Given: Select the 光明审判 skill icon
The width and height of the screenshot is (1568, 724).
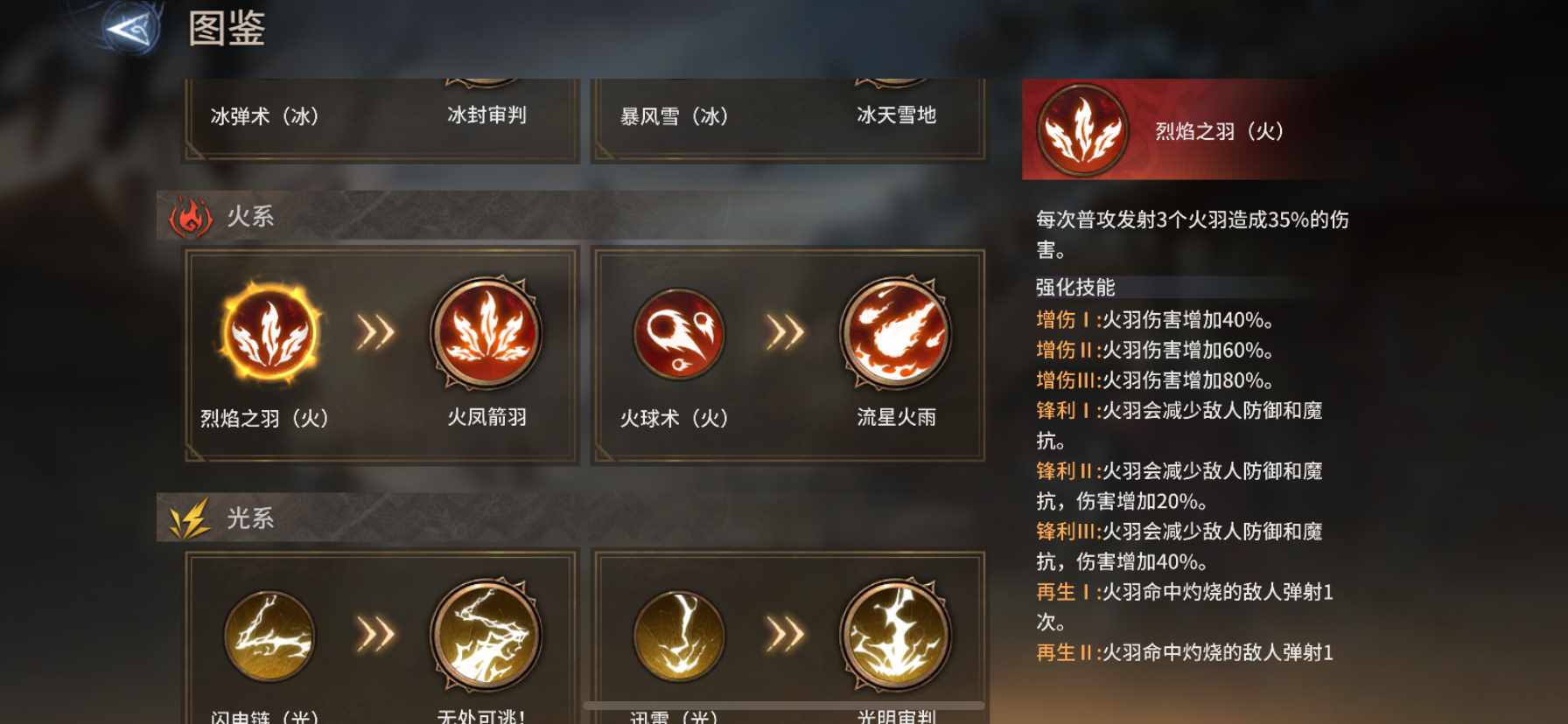Looking at the screenshot, I should 896,636.
